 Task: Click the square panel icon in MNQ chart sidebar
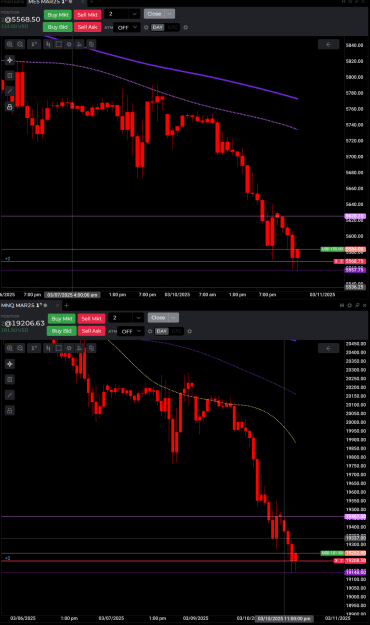click(10, 379)
